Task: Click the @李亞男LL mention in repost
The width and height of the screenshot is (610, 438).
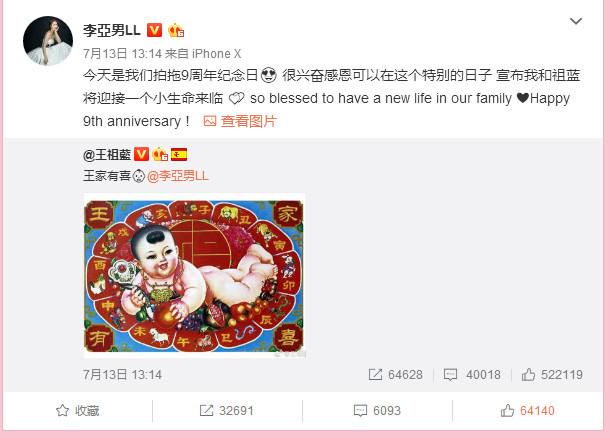Action: [178, 176]
